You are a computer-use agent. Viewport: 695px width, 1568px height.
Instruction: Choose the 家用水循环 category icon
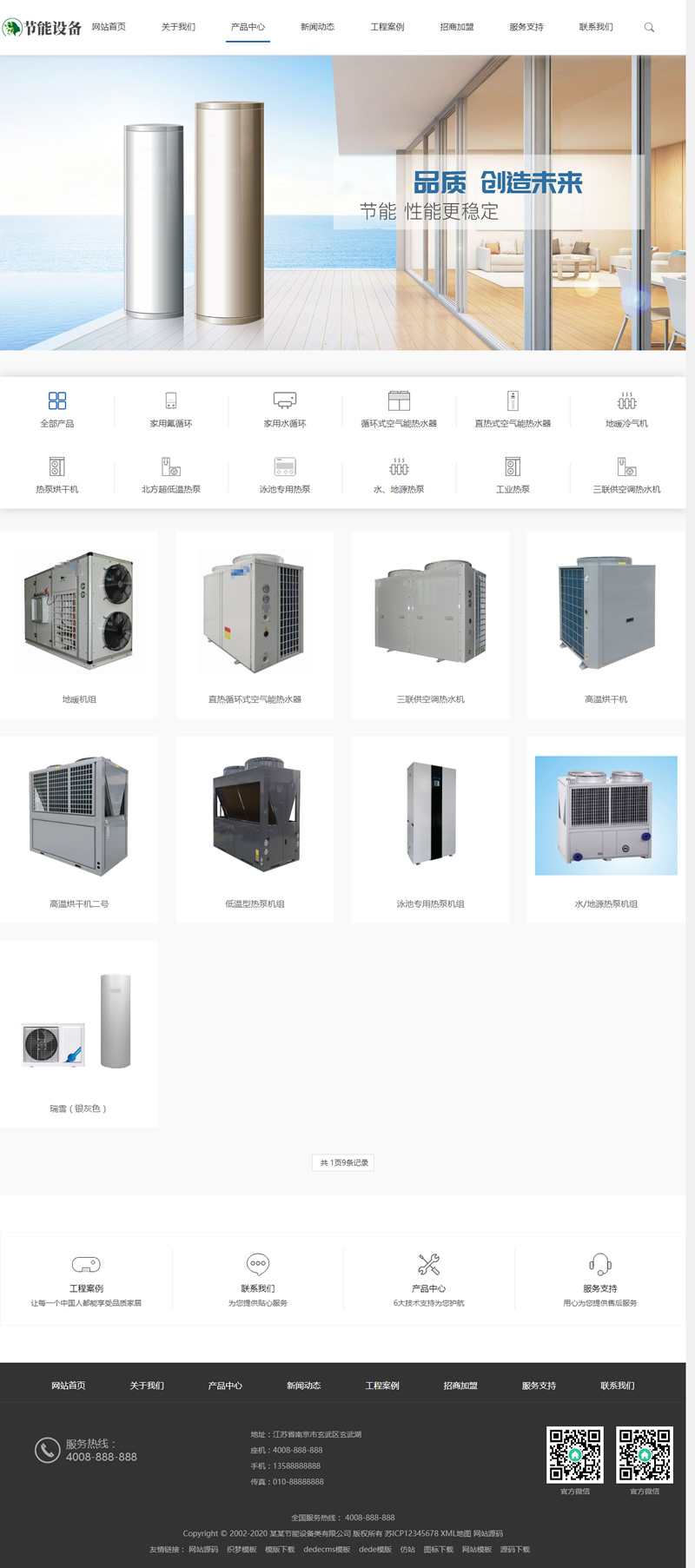click(x=285, y=400)
